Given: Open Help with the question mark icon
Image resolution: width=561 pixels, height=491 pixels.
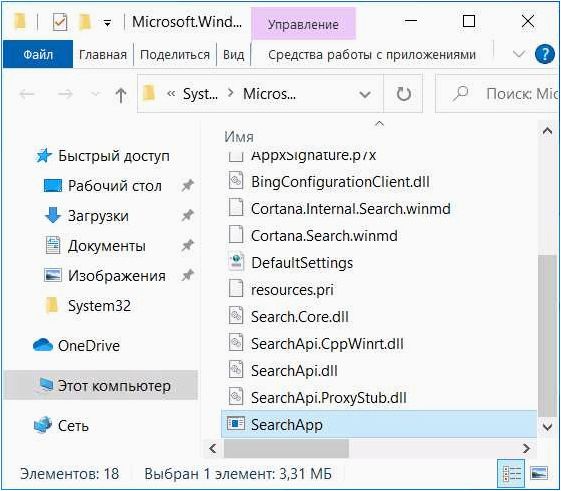Looking at the screenshot, I should coord(545,54).
